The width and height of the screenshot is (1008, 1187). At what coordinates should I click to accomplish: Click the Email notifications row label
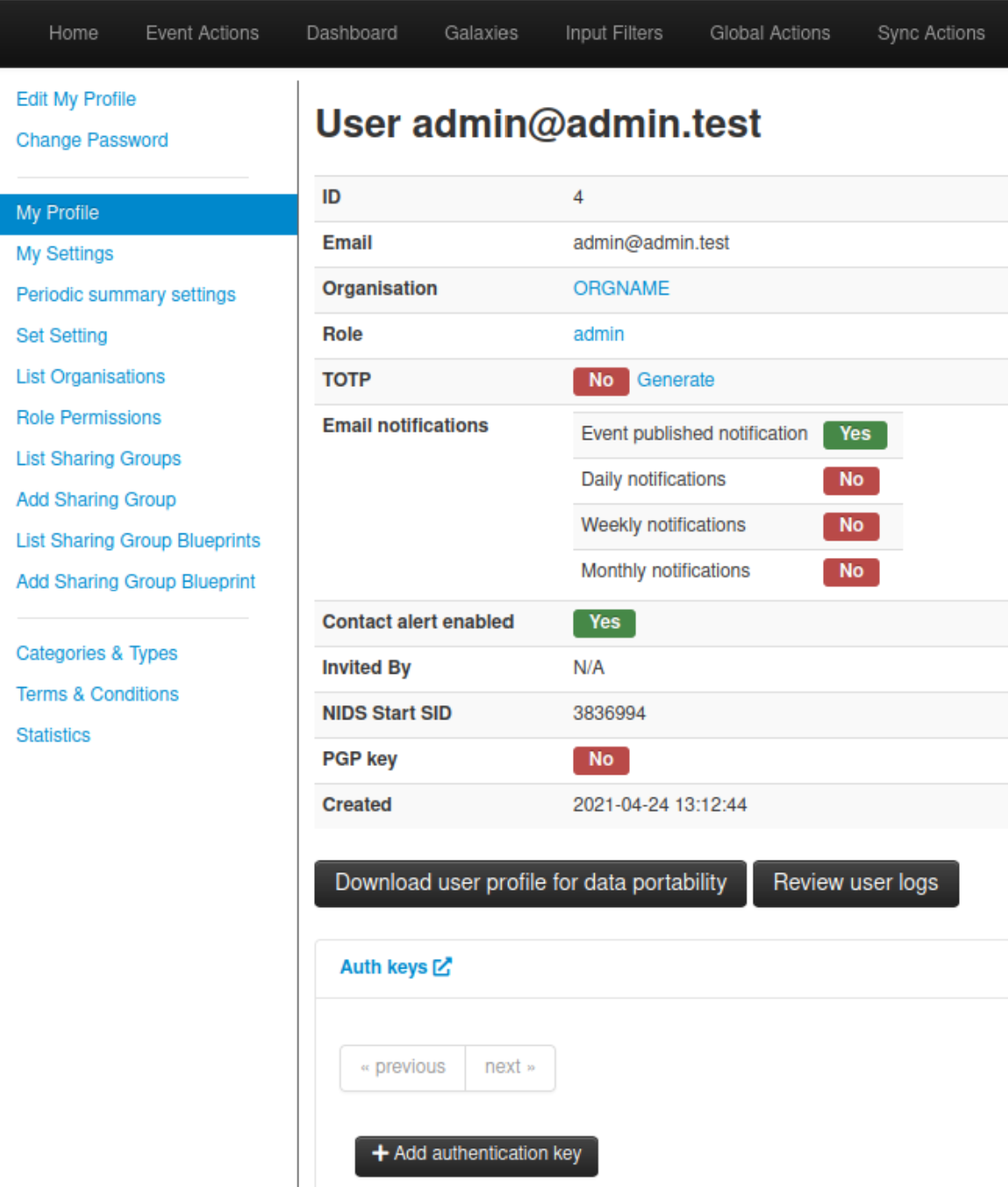[x=405, y=425]
